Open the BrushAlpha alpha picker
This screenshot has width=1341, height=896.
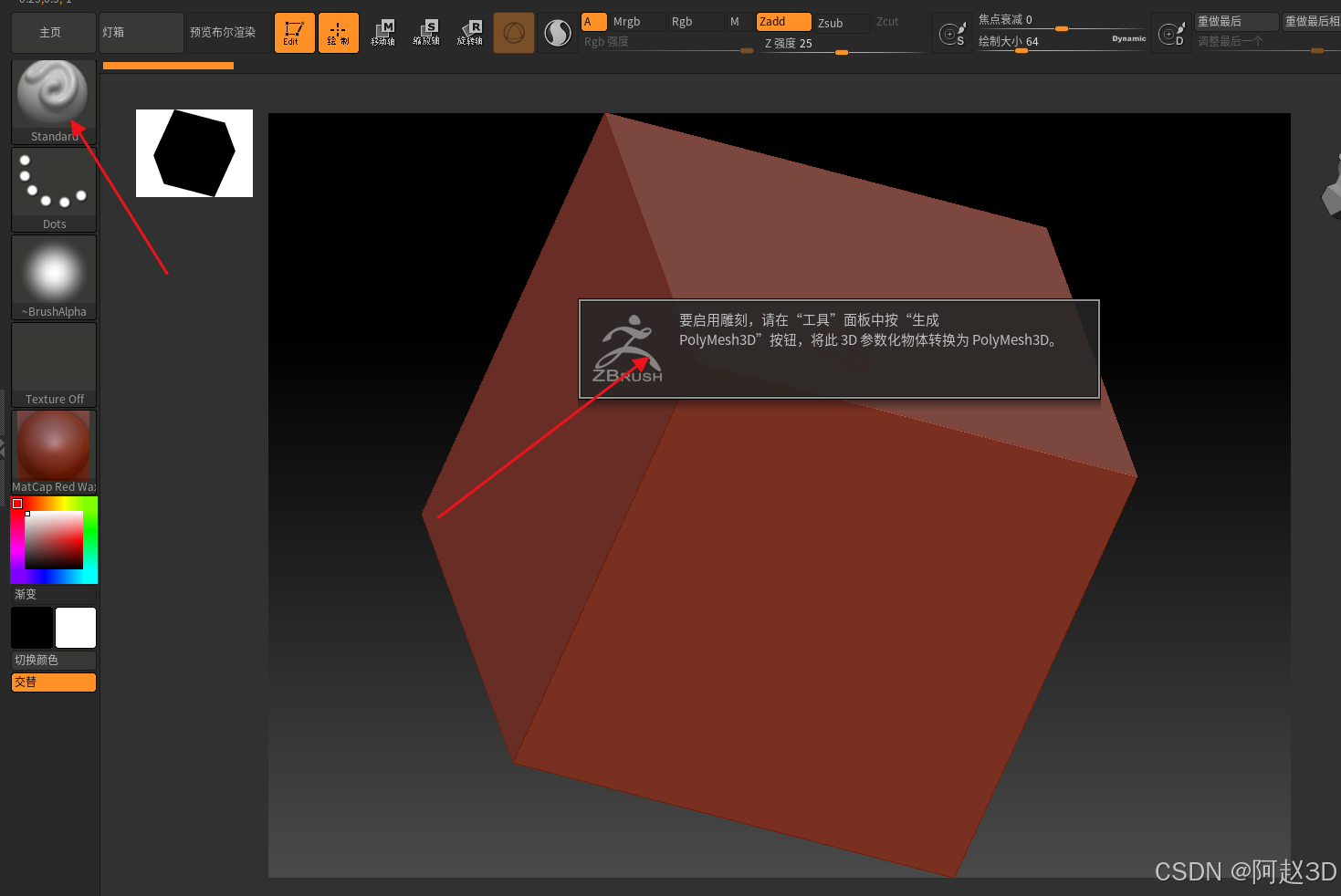[54, 277]
